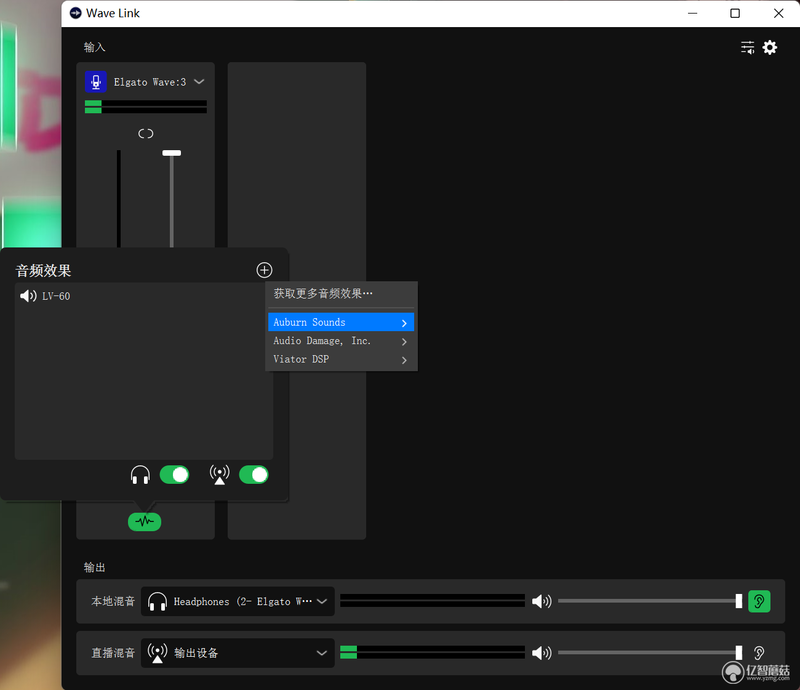The width and height of the screenshot is (800, 690).
Task: Click the local mix output volume slider handle
Action: click(x=738, y=601)
